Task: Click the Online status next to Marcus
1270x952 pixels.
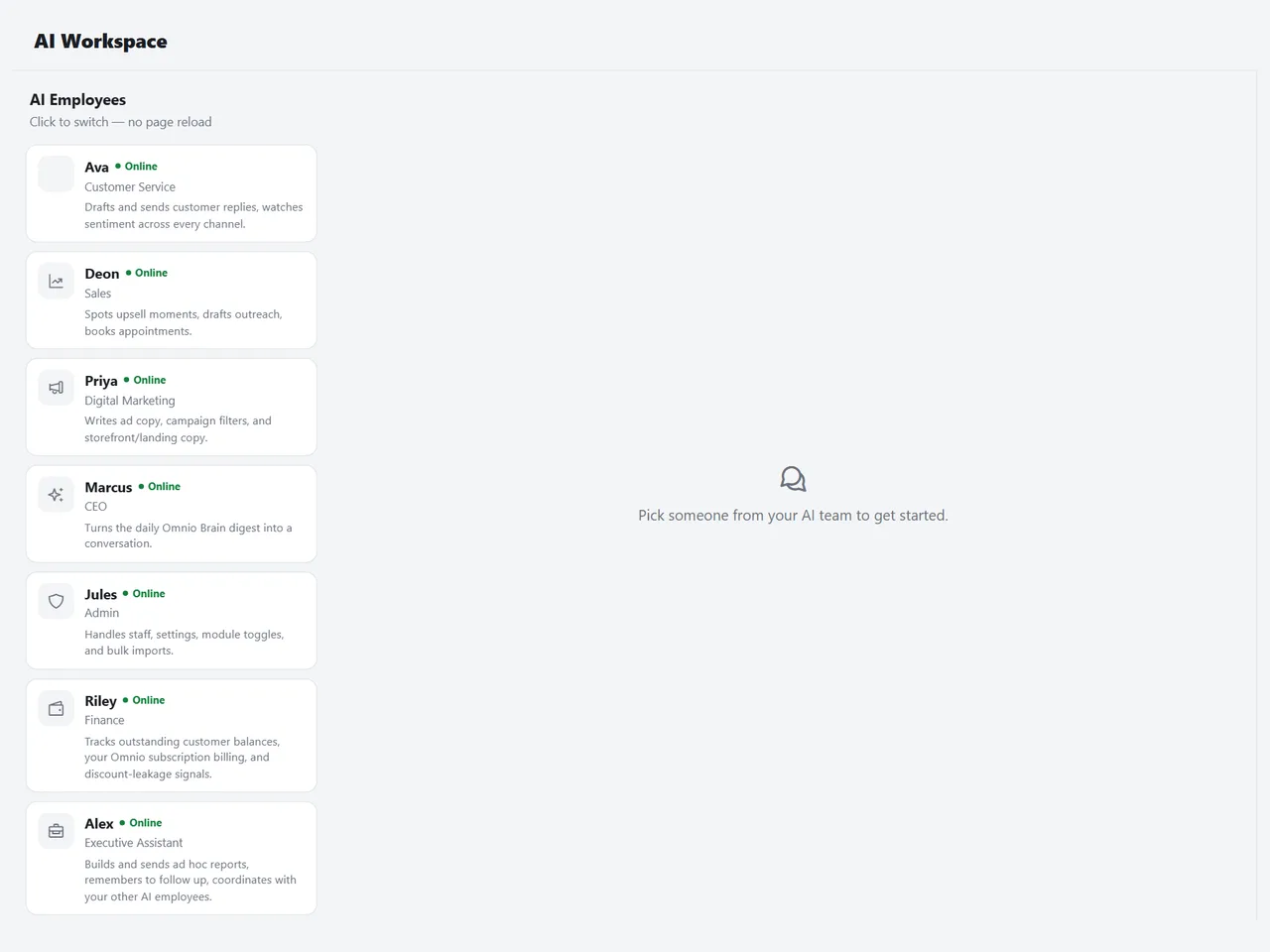Action: (x=160, y=486)
